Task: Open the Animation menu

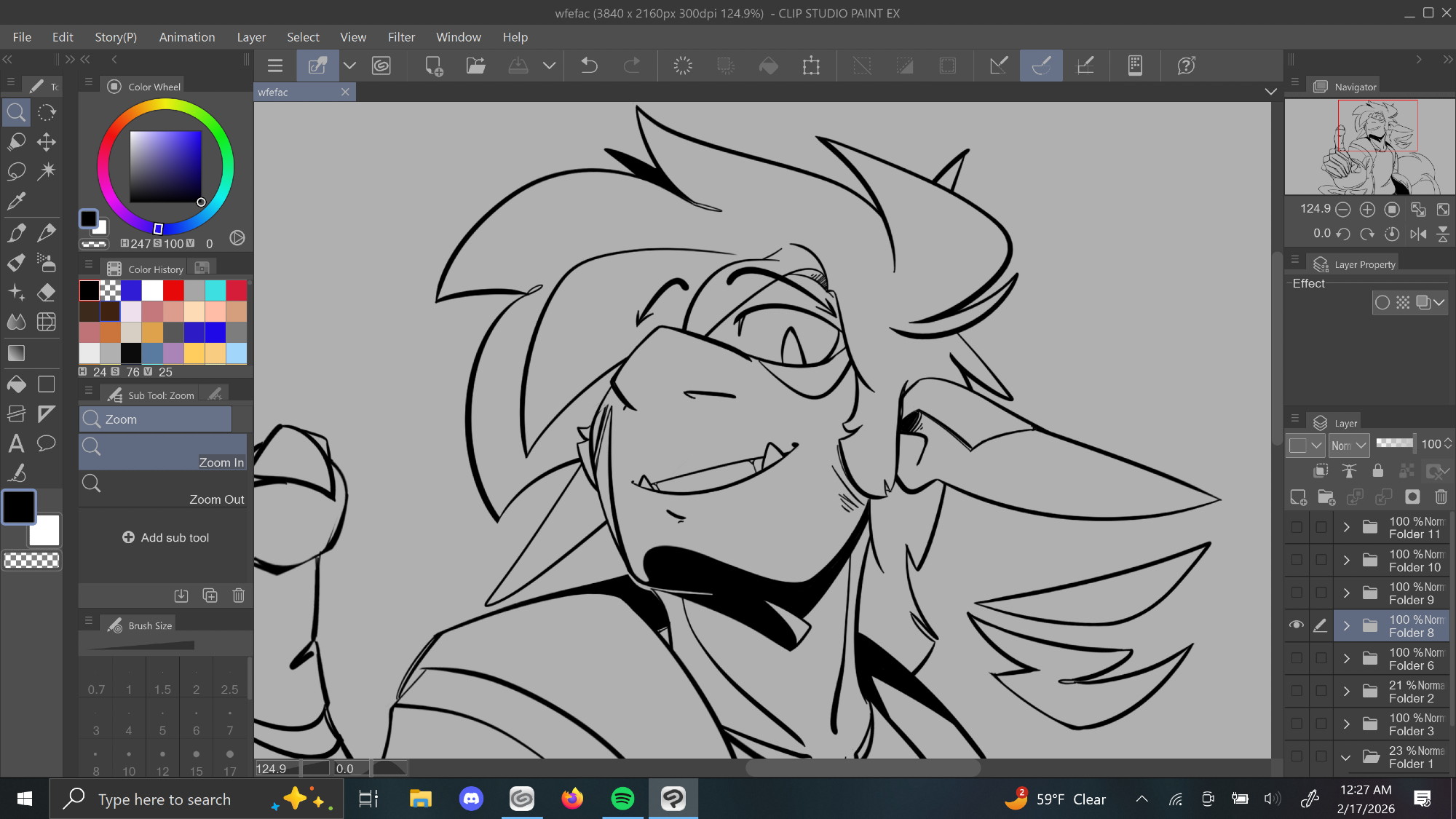Action: [187, 37]
